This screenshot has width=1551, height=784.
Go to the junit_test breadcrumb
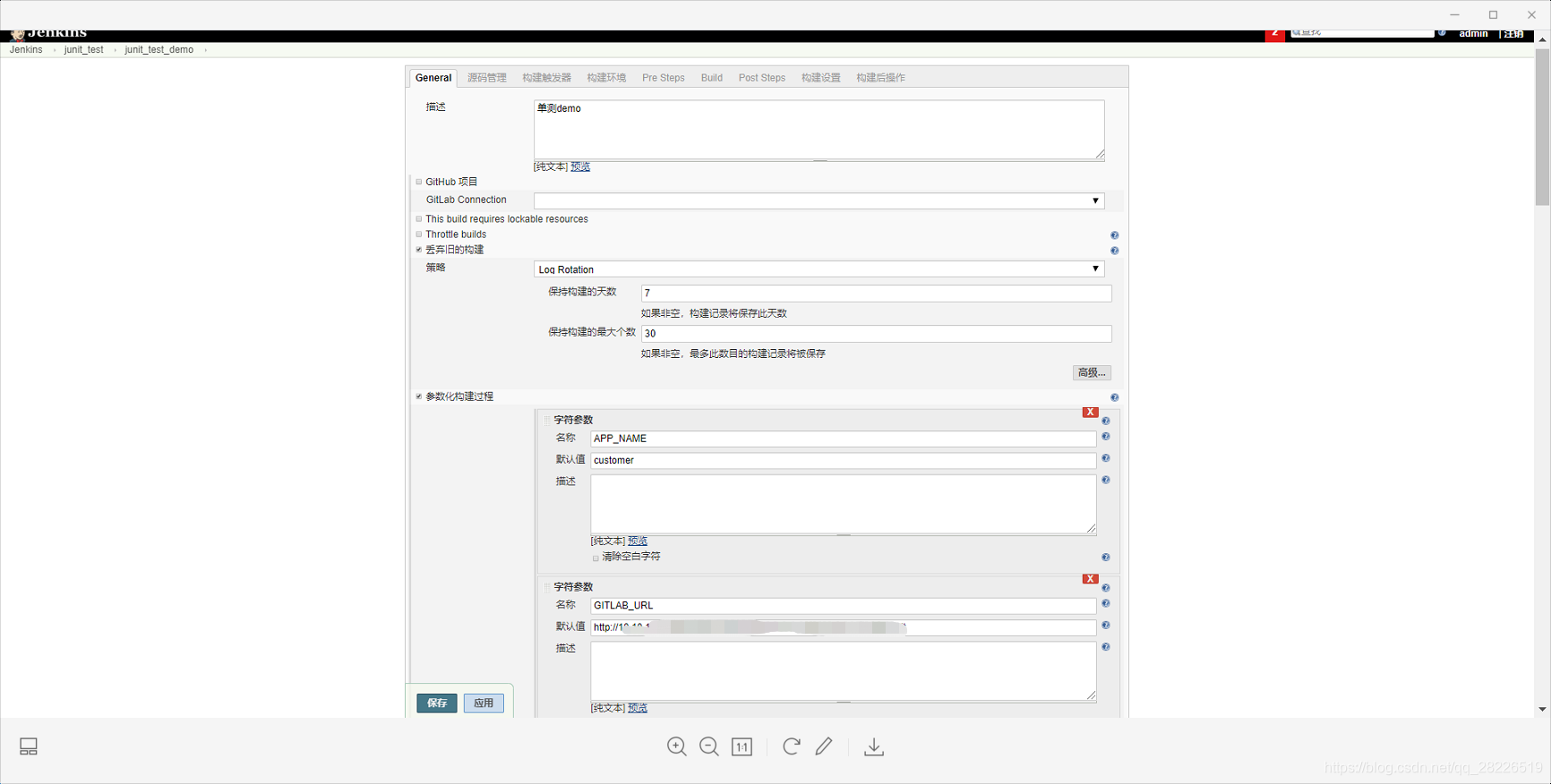point(84,50)
